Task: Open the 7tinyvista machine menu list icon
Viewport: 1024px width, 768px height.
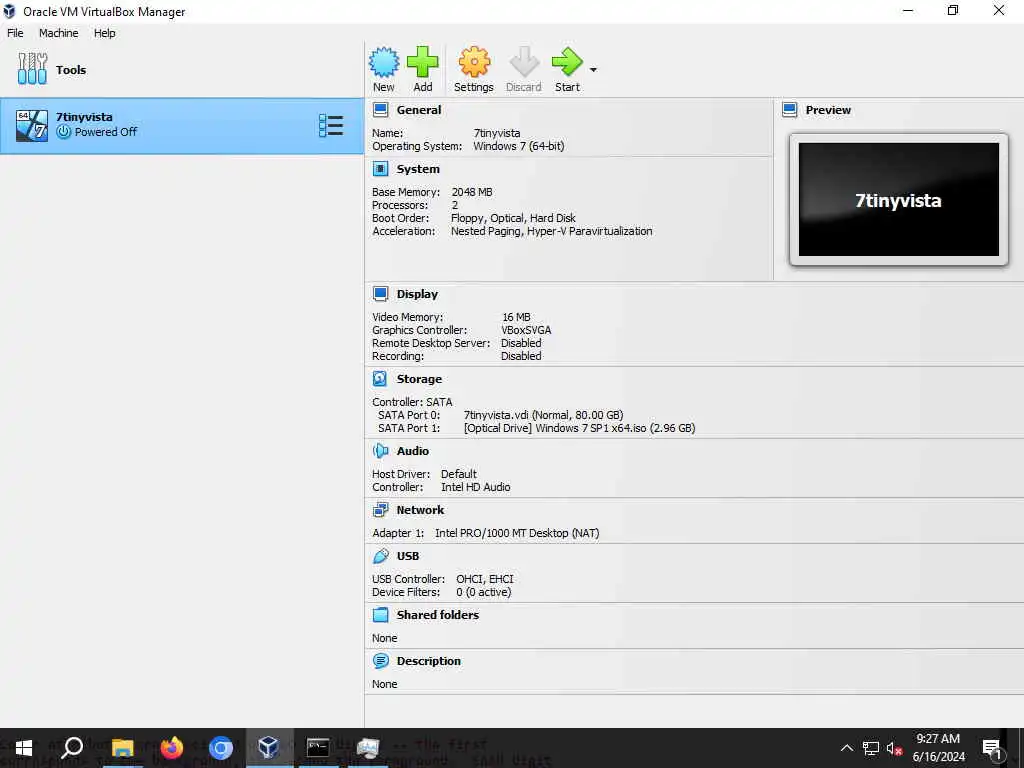Action: (x=331, y=125)
